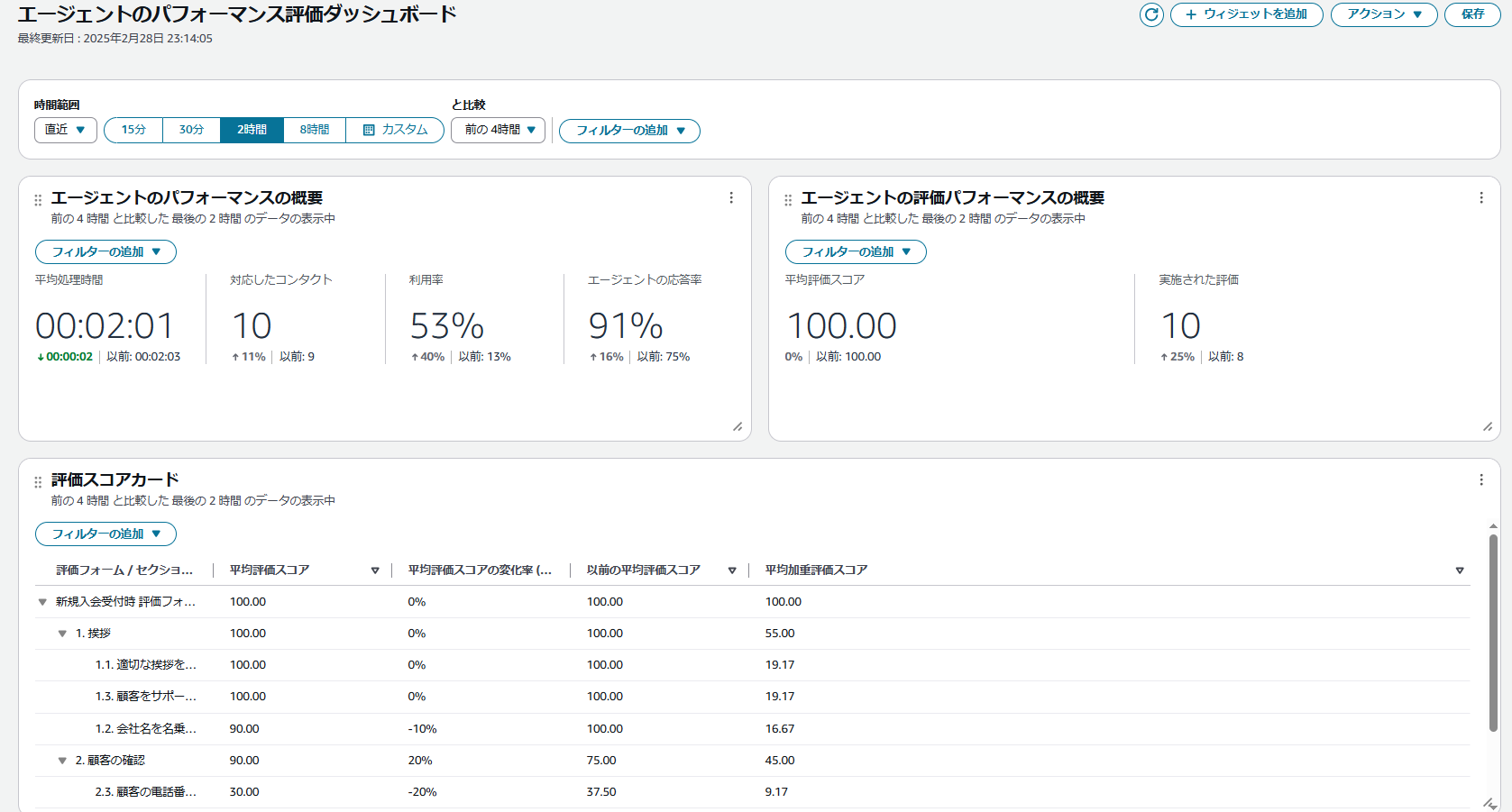Viewport: 1512px width, 812px height.
Task: Click the 保存 button
Action: [1472, 14]
